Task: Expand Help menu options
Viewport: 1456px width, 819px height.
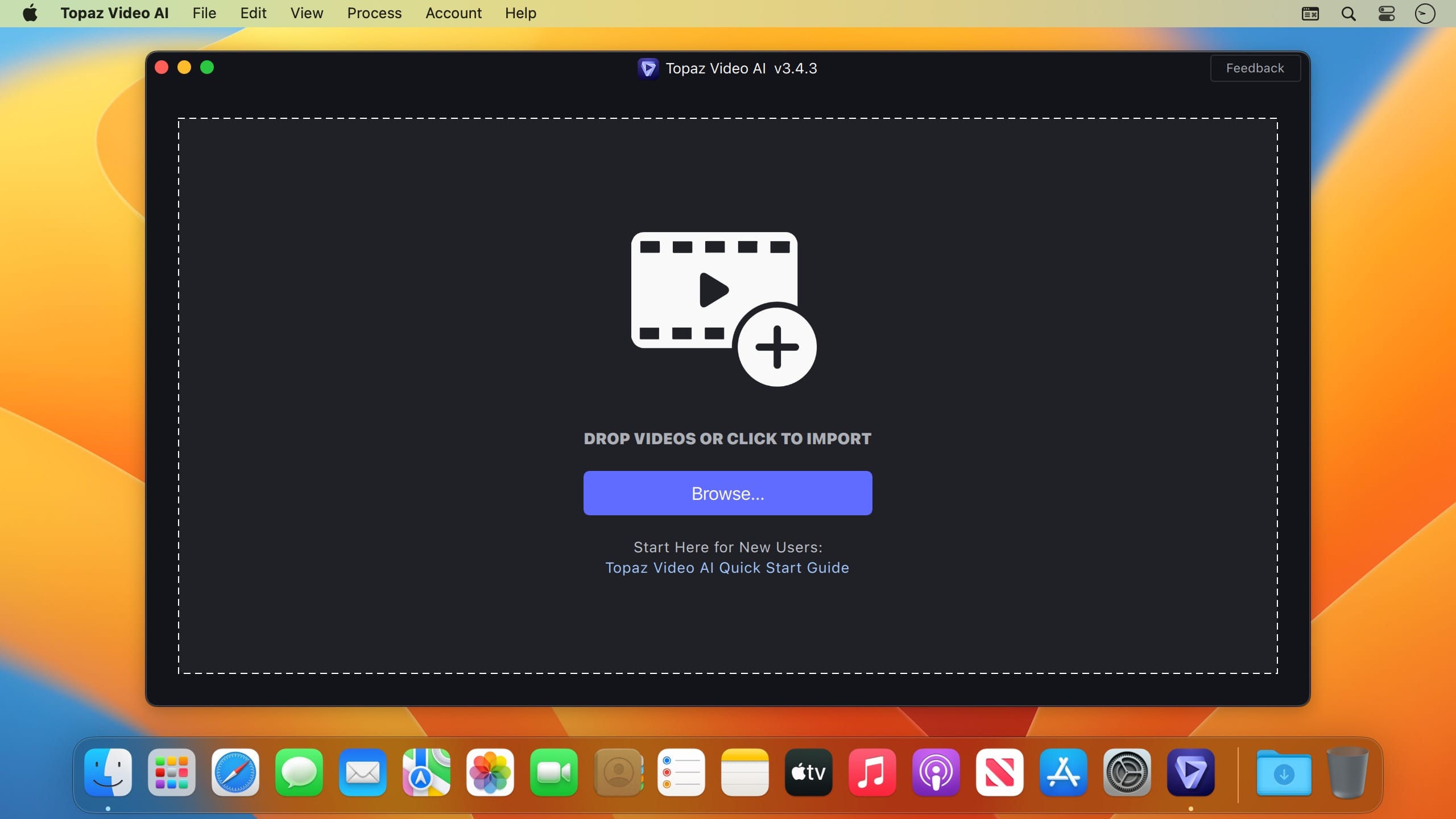Action: click(x=520, y=13)
